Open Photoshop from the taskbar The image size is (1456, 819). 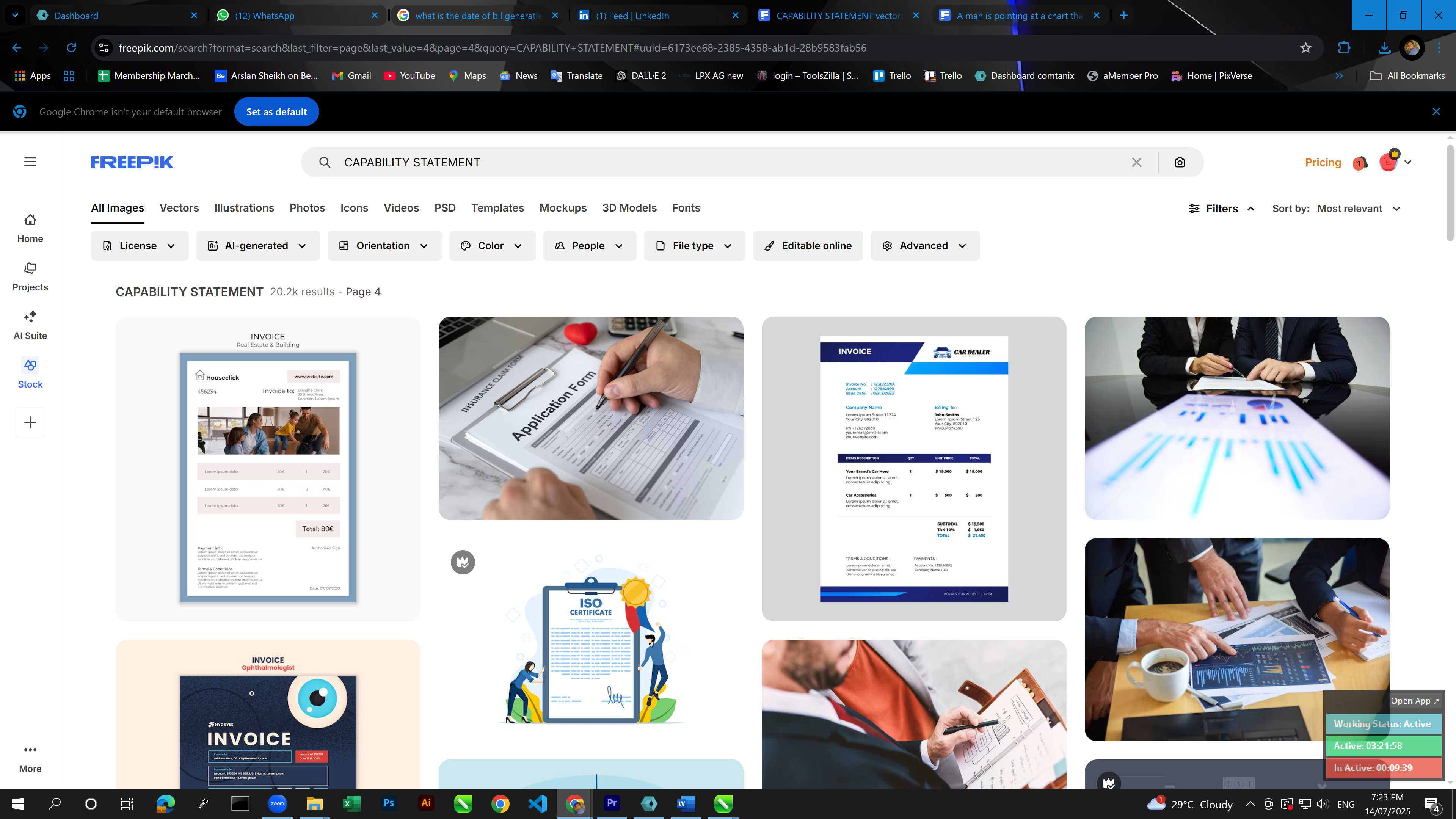[x=388, y=803]
